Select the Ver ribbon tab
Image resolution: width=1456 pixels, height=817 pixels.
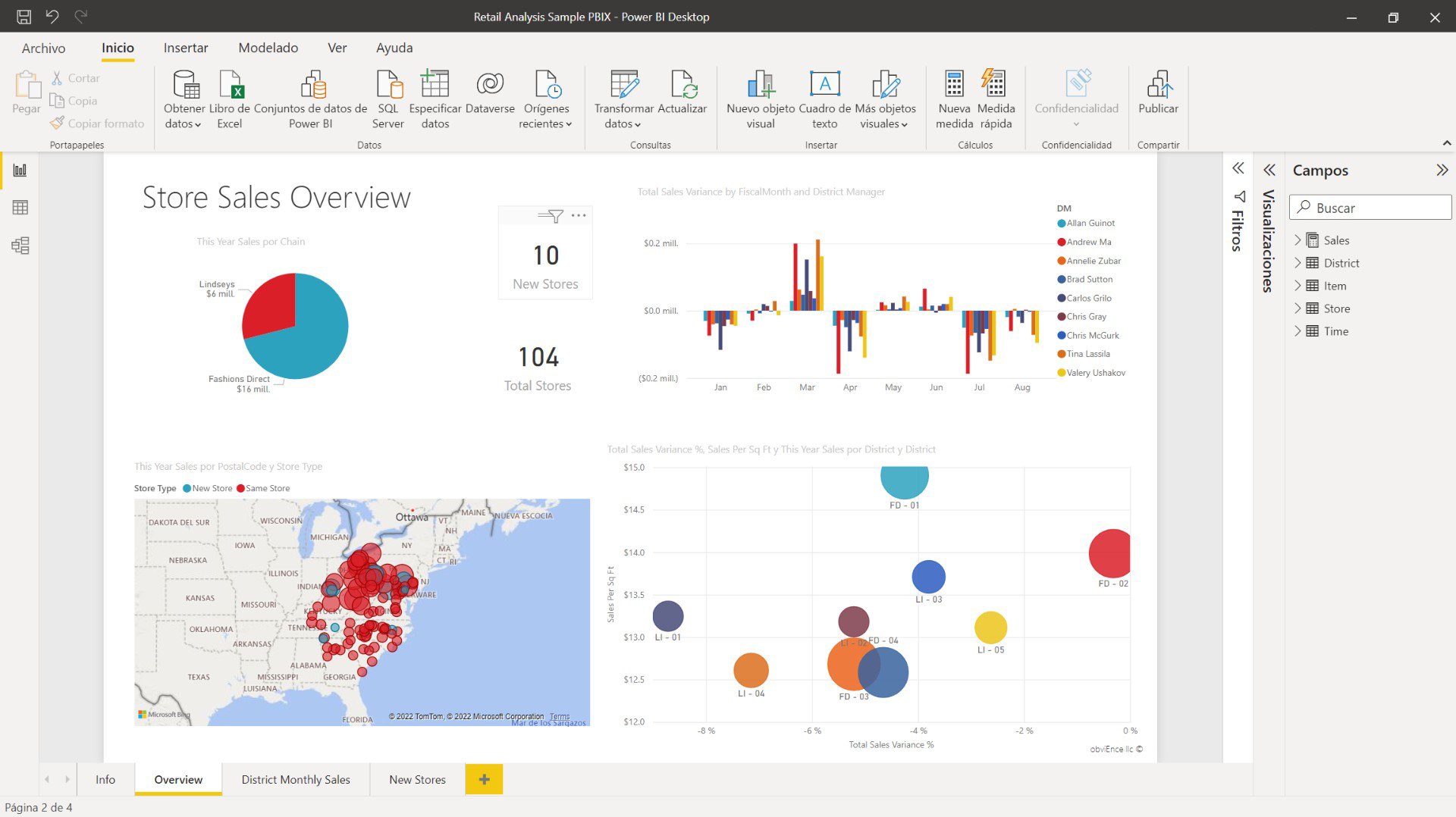click(x=337, y=48)
